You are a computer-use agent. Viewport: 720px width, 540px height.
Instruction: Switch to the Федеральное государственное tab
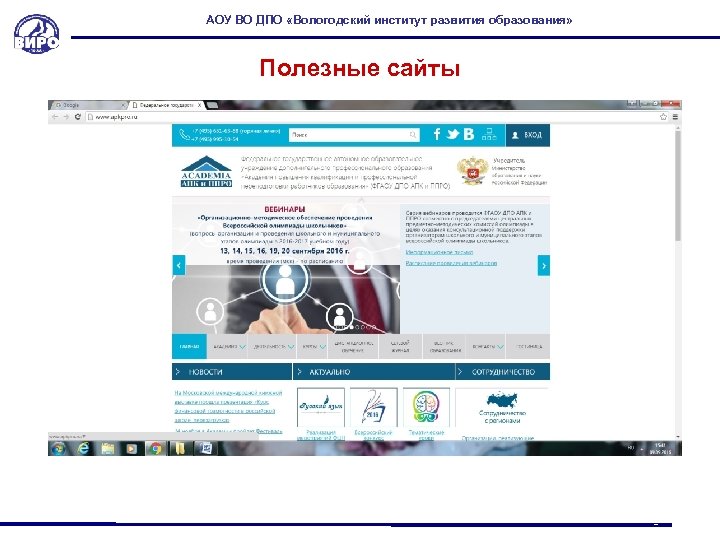click(167, 105)
